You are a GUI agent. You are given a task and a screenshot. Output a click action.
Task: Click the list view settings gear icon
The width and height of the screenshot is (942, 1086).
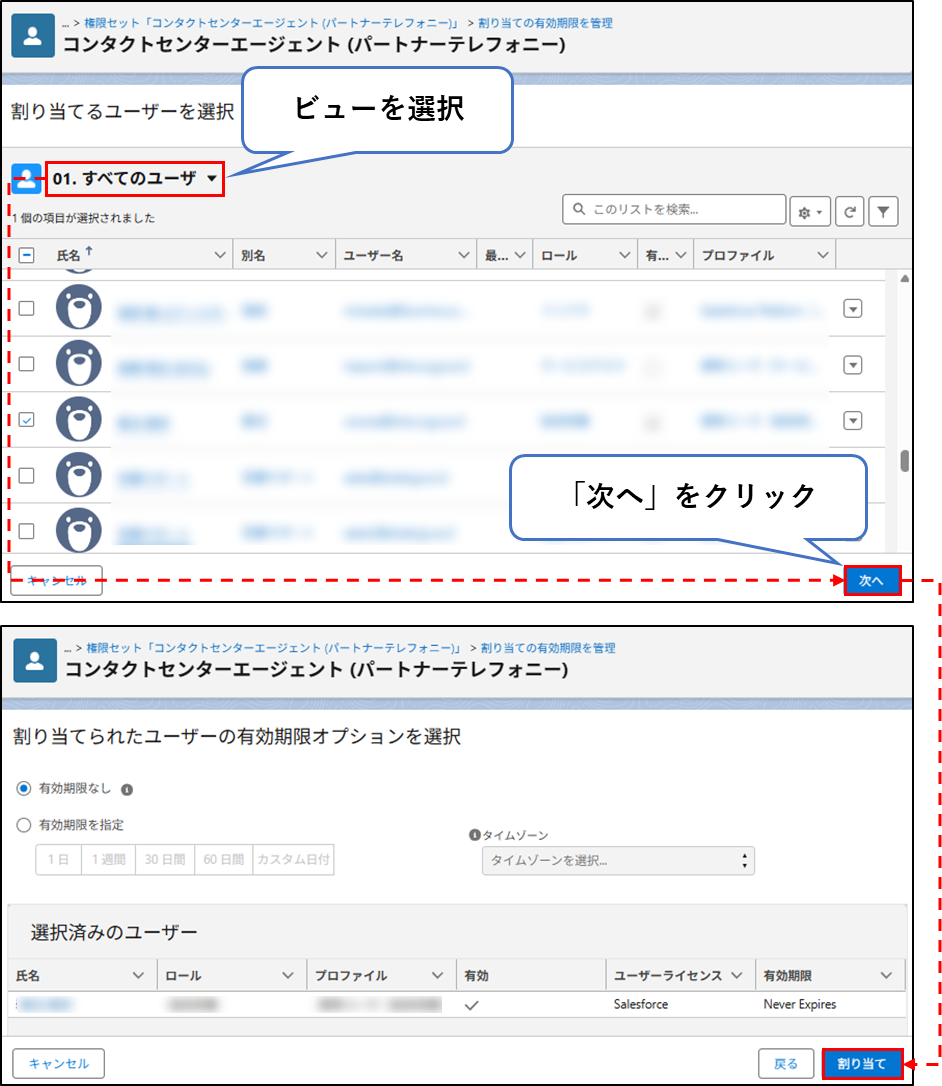[x=809, y=212]
